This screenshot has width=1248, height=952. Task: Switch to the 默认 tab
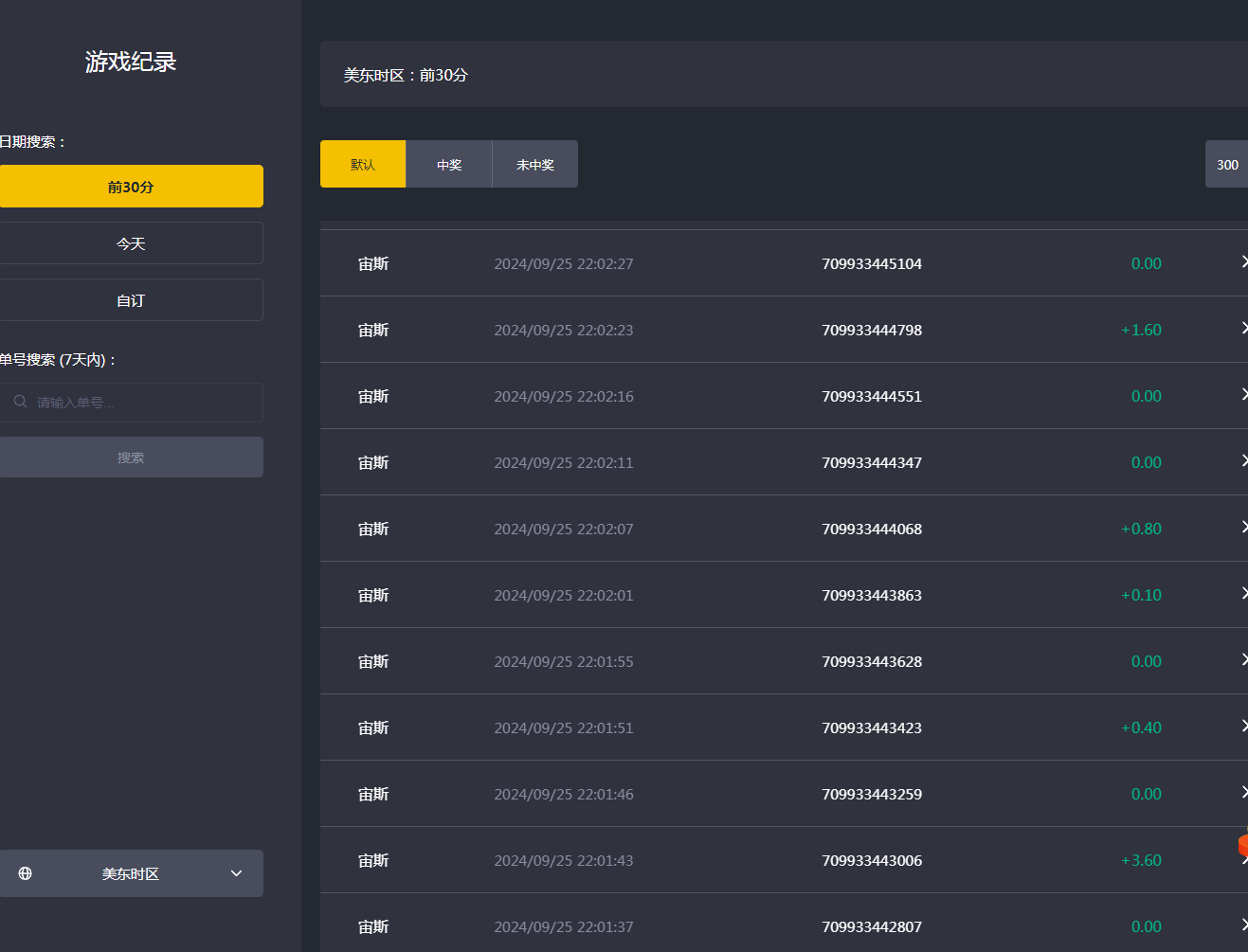[x=363, y=165]
